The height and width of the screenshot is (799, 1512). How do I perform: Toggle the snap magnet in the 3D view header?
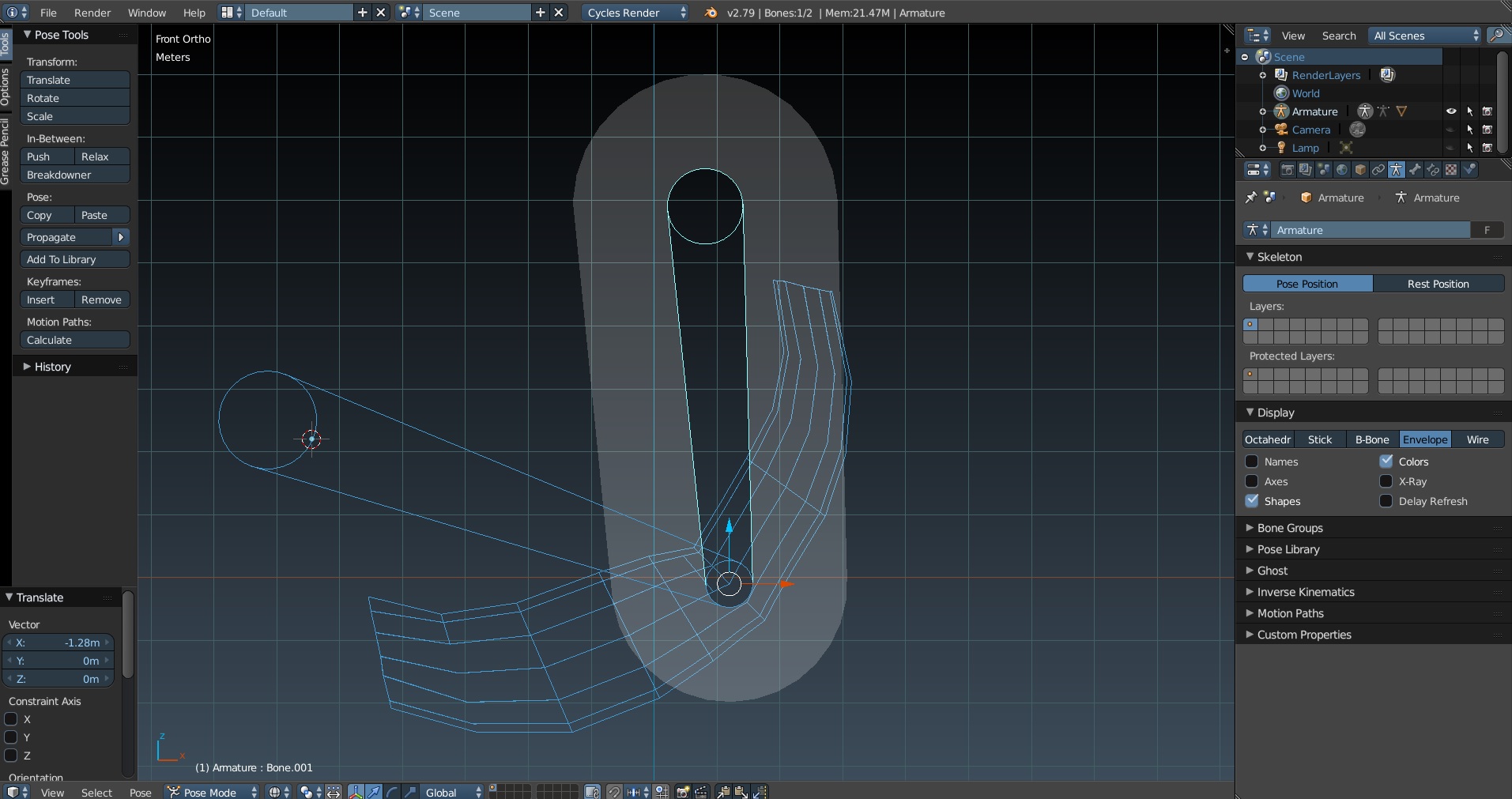click(x=614, y=791)
